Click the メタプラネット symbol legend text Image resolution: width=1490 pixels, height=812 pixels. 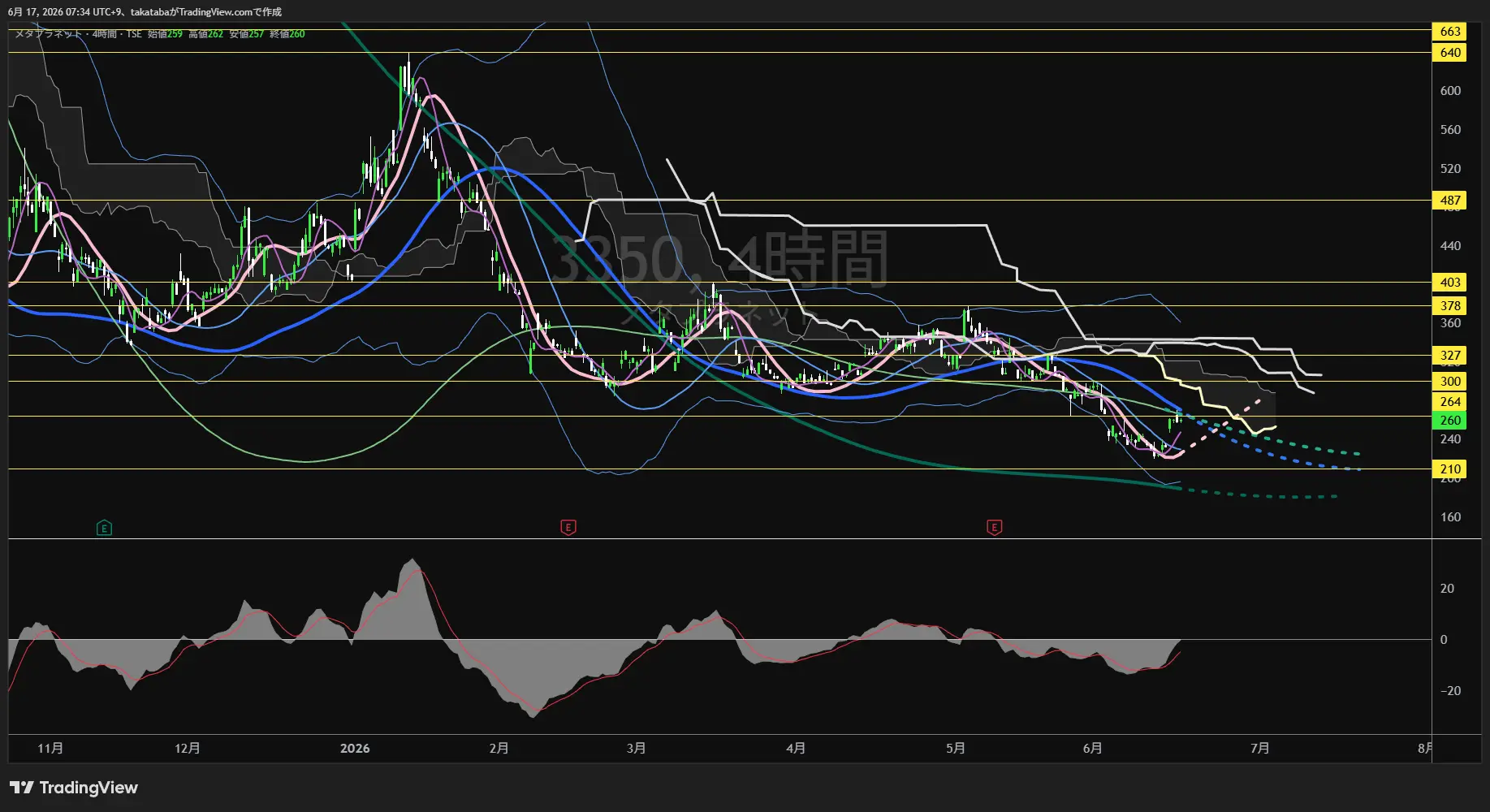click(x=50, y=34)
